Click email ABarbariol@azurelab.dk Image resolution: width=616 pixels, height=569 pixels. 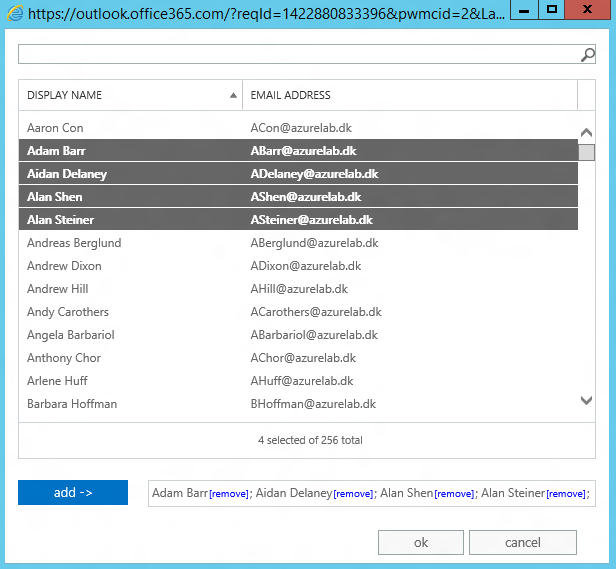pos(314,335)
